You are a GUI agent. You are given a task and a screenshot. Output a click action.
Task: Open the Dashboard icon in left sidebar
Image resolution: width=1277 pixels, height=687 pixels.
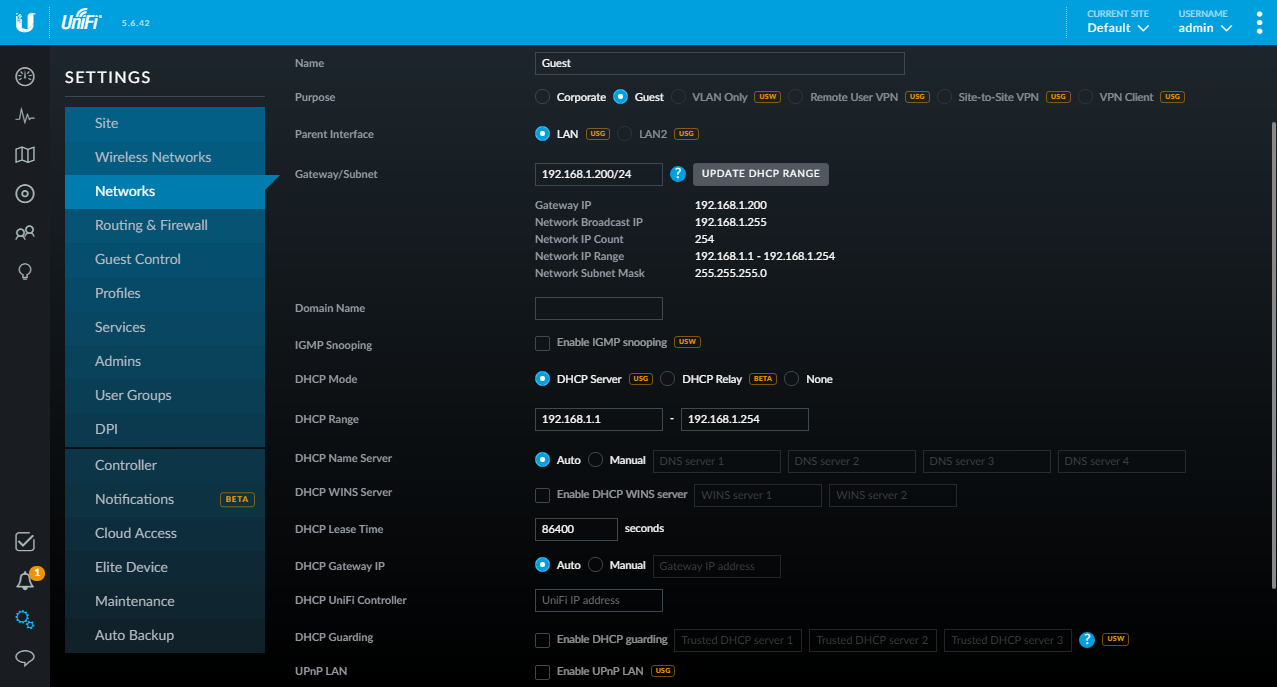tap(25, 77)
